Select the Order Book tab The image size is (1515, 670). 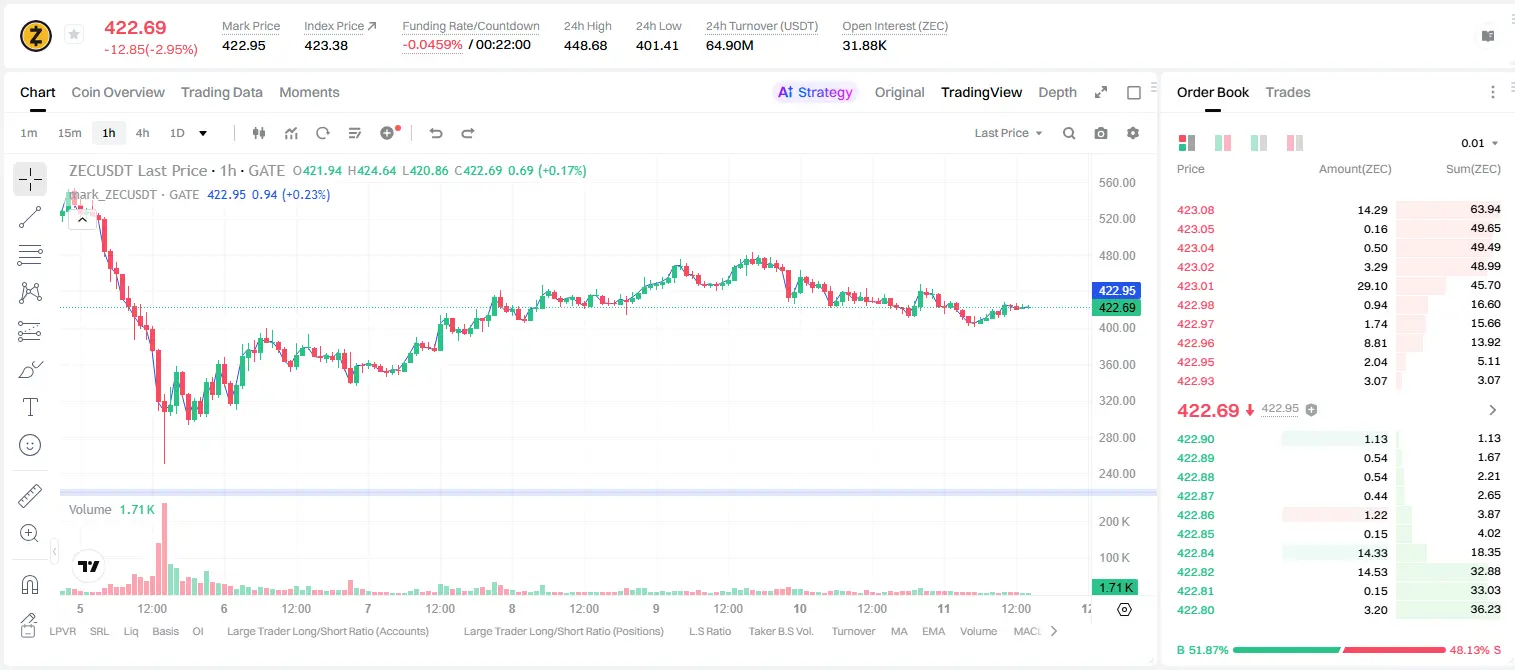pyautogui.click(x=1213, y=92)
